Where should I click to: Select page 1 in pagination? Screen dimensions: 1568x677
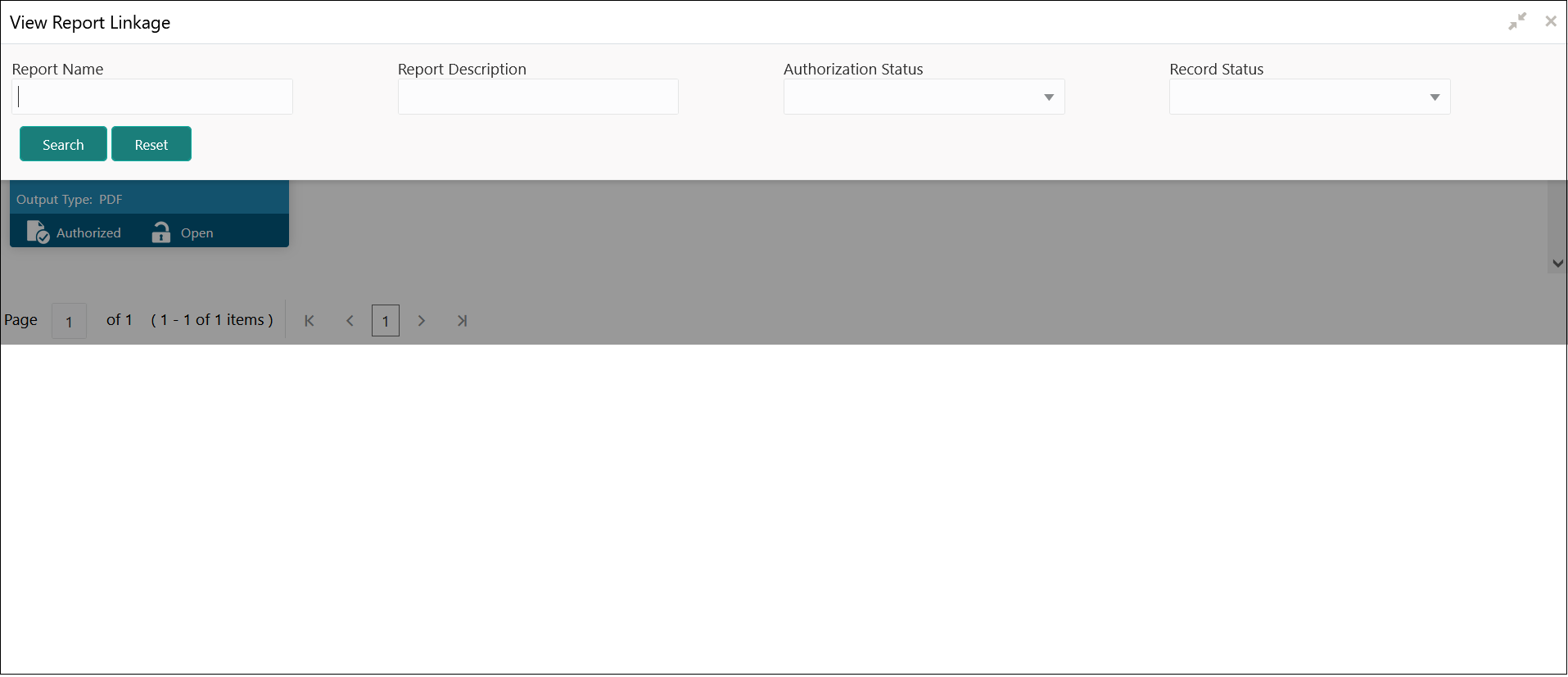point(386,321)
